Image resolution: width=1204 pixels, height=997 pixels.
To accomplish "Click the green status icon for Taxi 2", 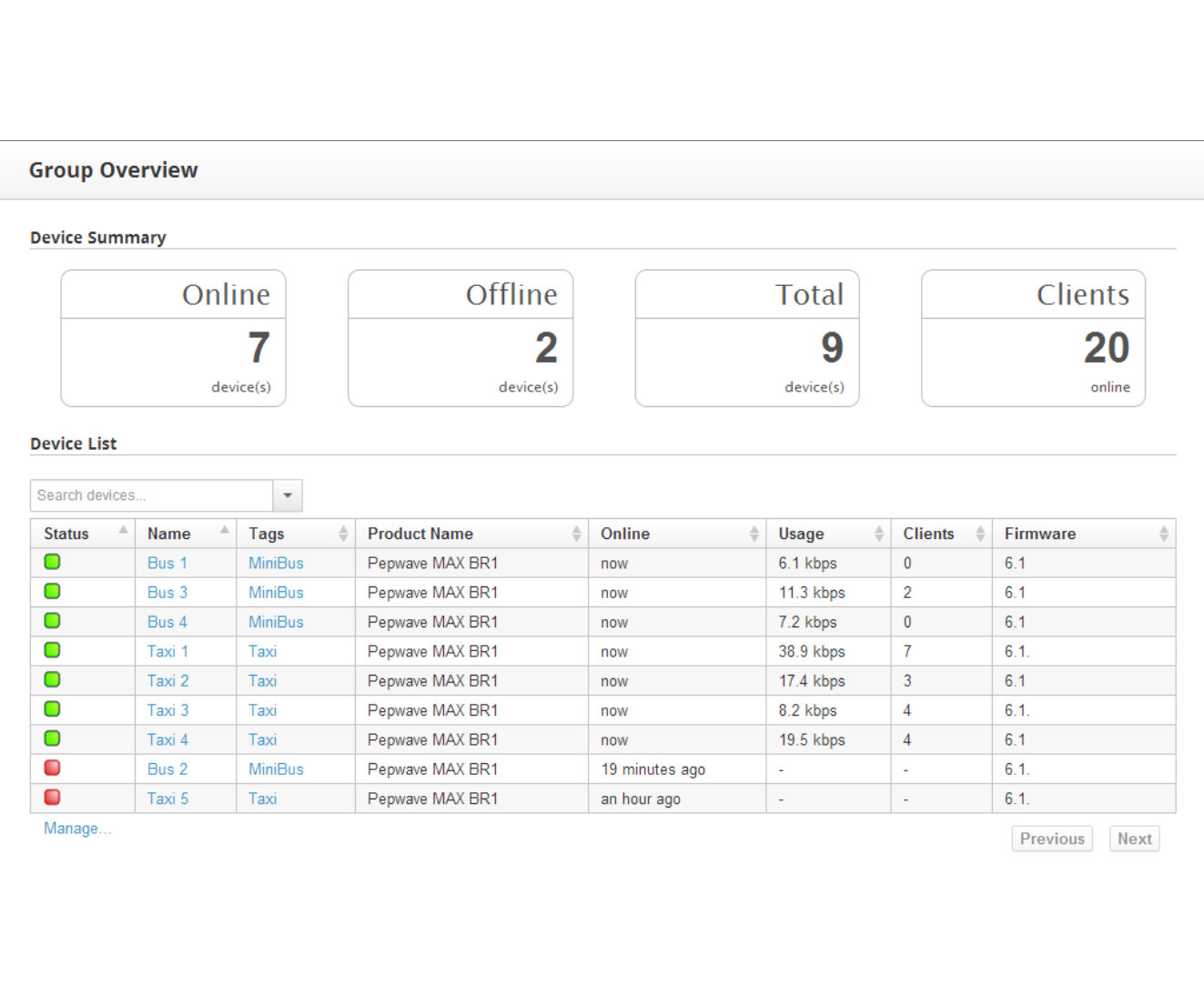I will 52,679.
